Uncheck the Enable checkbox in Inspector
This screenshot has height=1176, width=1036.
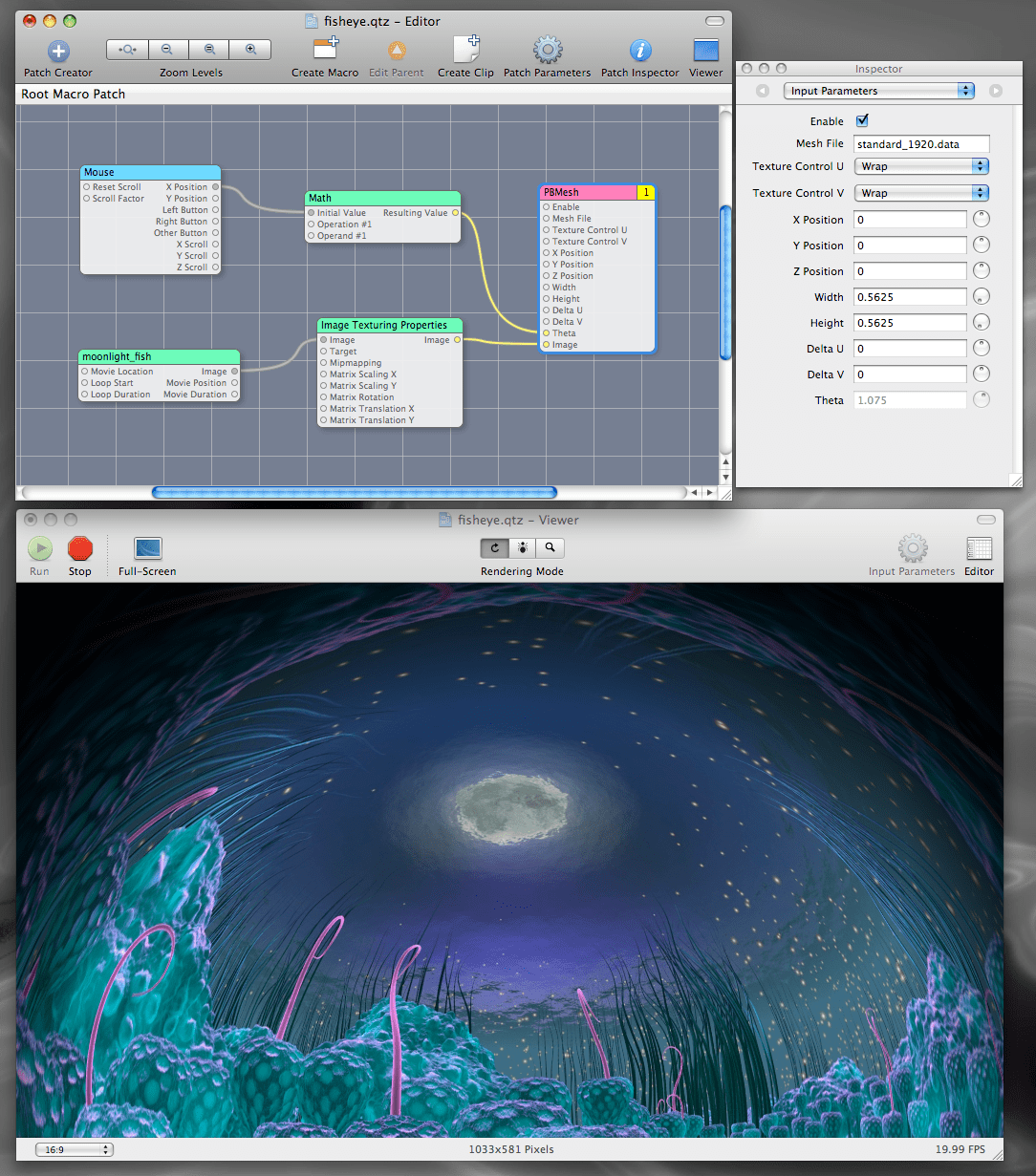coord(861,120)
